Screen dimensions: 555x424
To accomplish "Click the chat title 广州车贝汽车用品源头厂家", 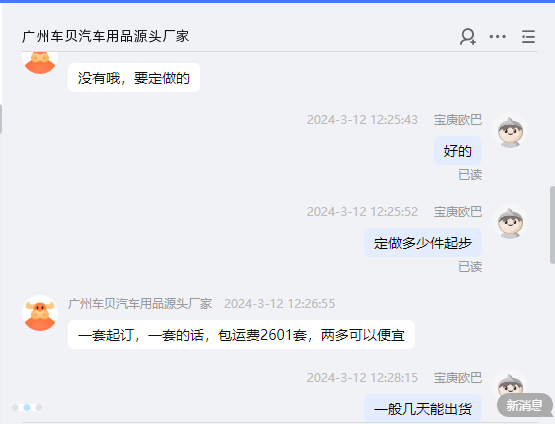I will coord(105,36).
